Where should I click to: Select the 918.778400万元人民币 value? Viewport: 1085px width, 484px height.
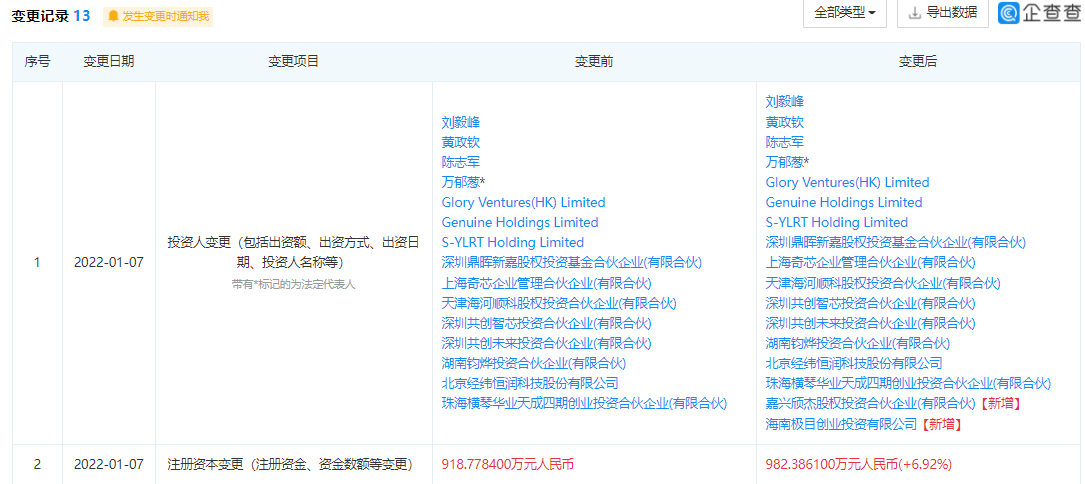tap(507, 463)
